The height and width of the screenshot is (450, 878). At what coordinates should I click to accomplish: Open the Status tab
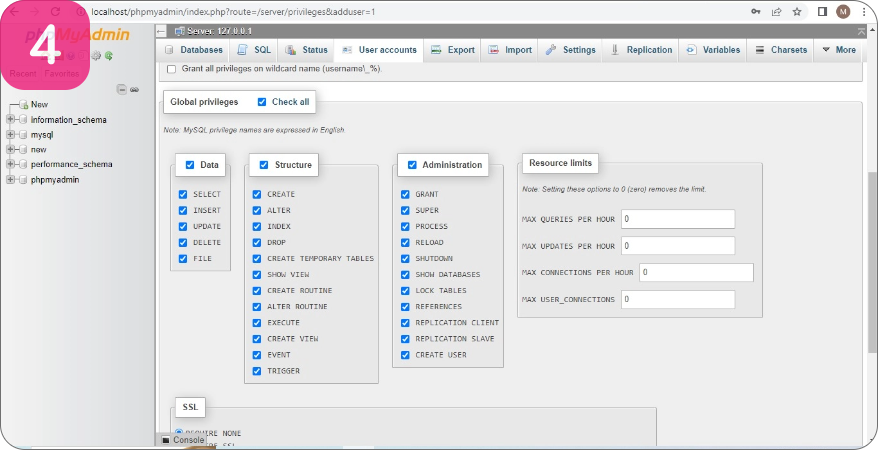click(x=306, y=50)
